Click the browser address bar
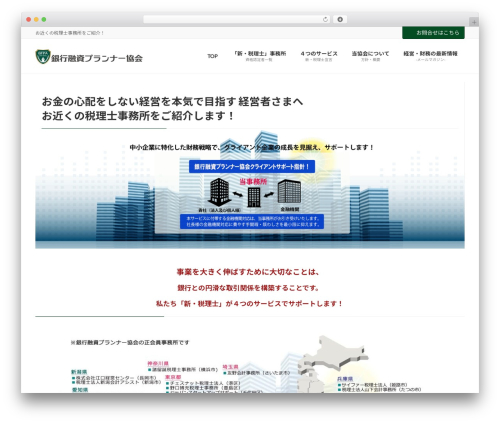Viewport: 500px width, 423px height. [x=237, y=19]
